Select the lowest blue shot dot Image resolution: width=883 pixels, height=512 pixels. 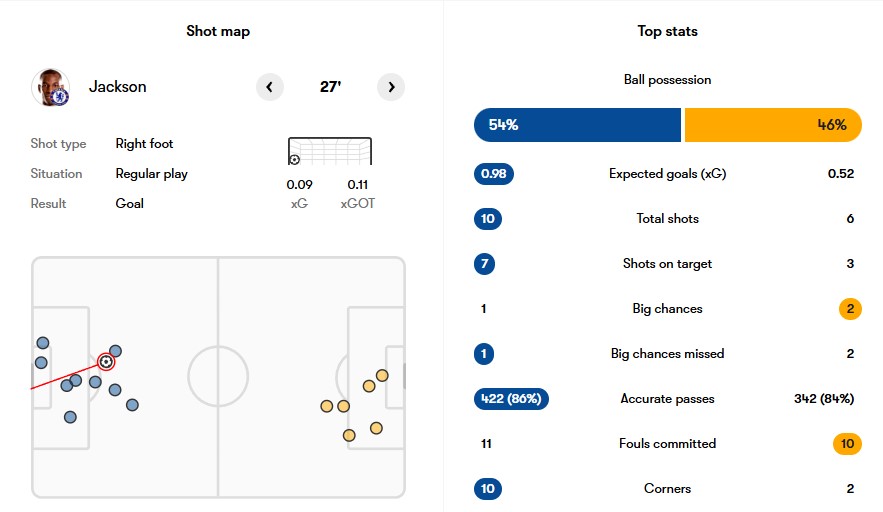(x=70, y=417)
